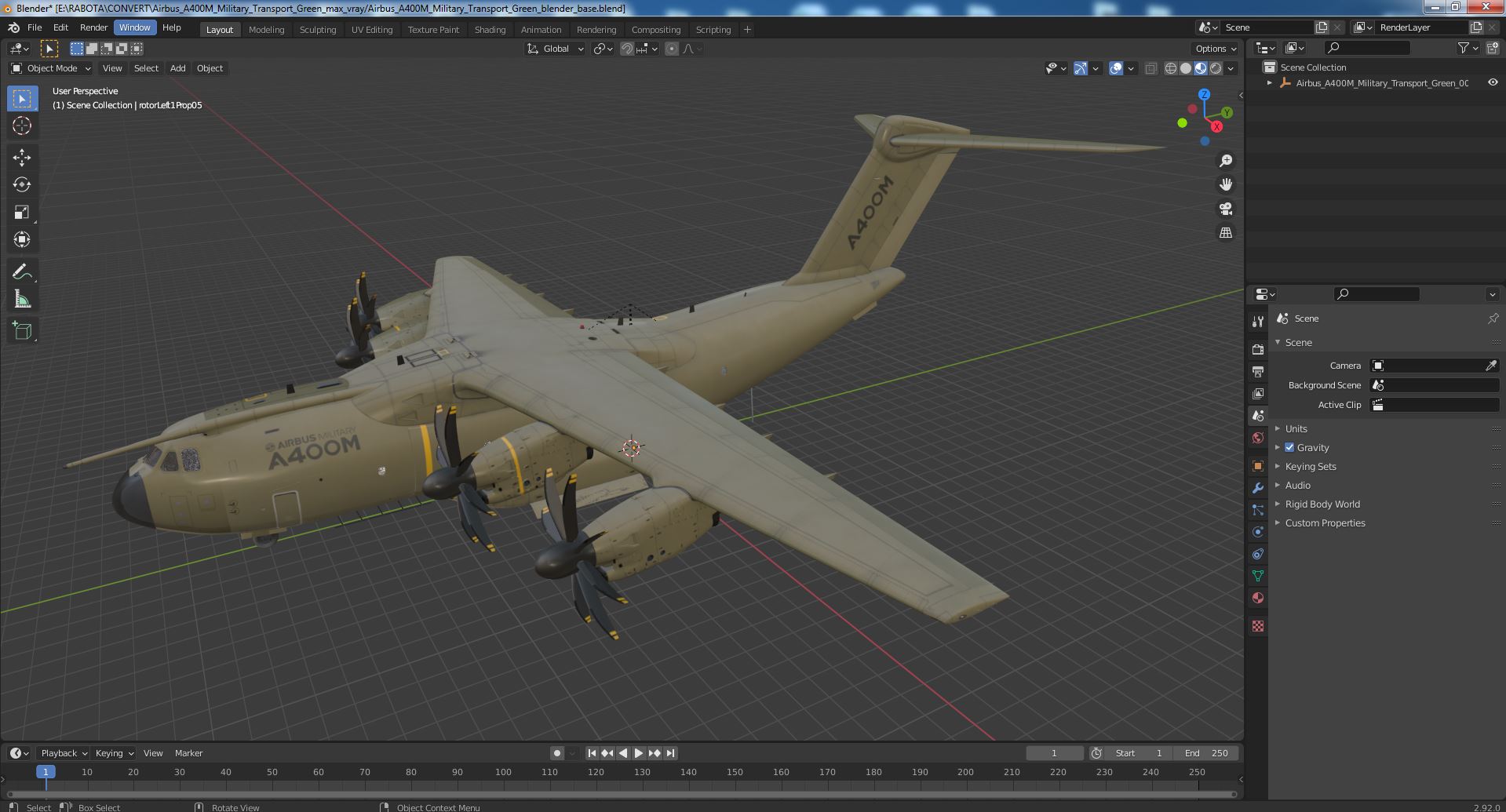Image resolution: width=1506 pixels, height=812 pixels.
Task: Select the Select Box tool
Action: click(x=22, y=98)
